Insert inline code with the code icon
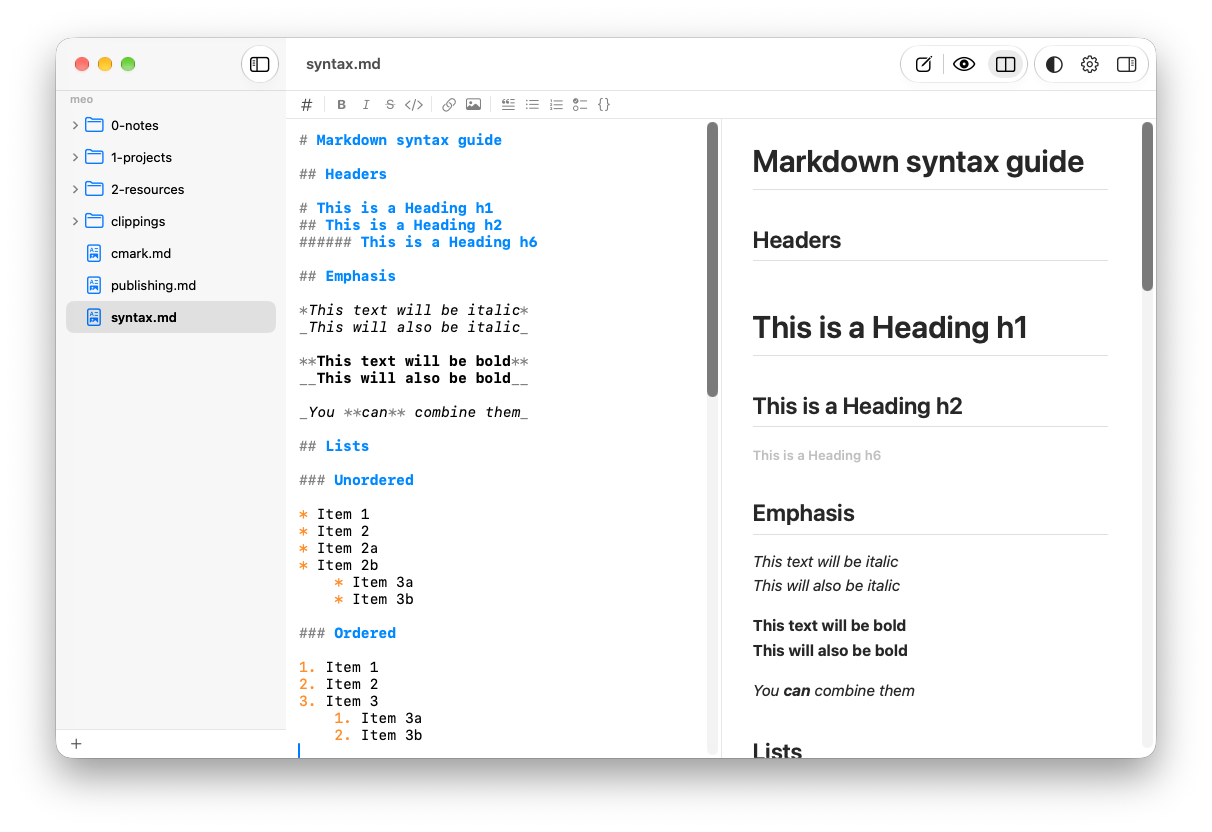The width and height of the screenshot is (1212, 832). coord(414,105)
